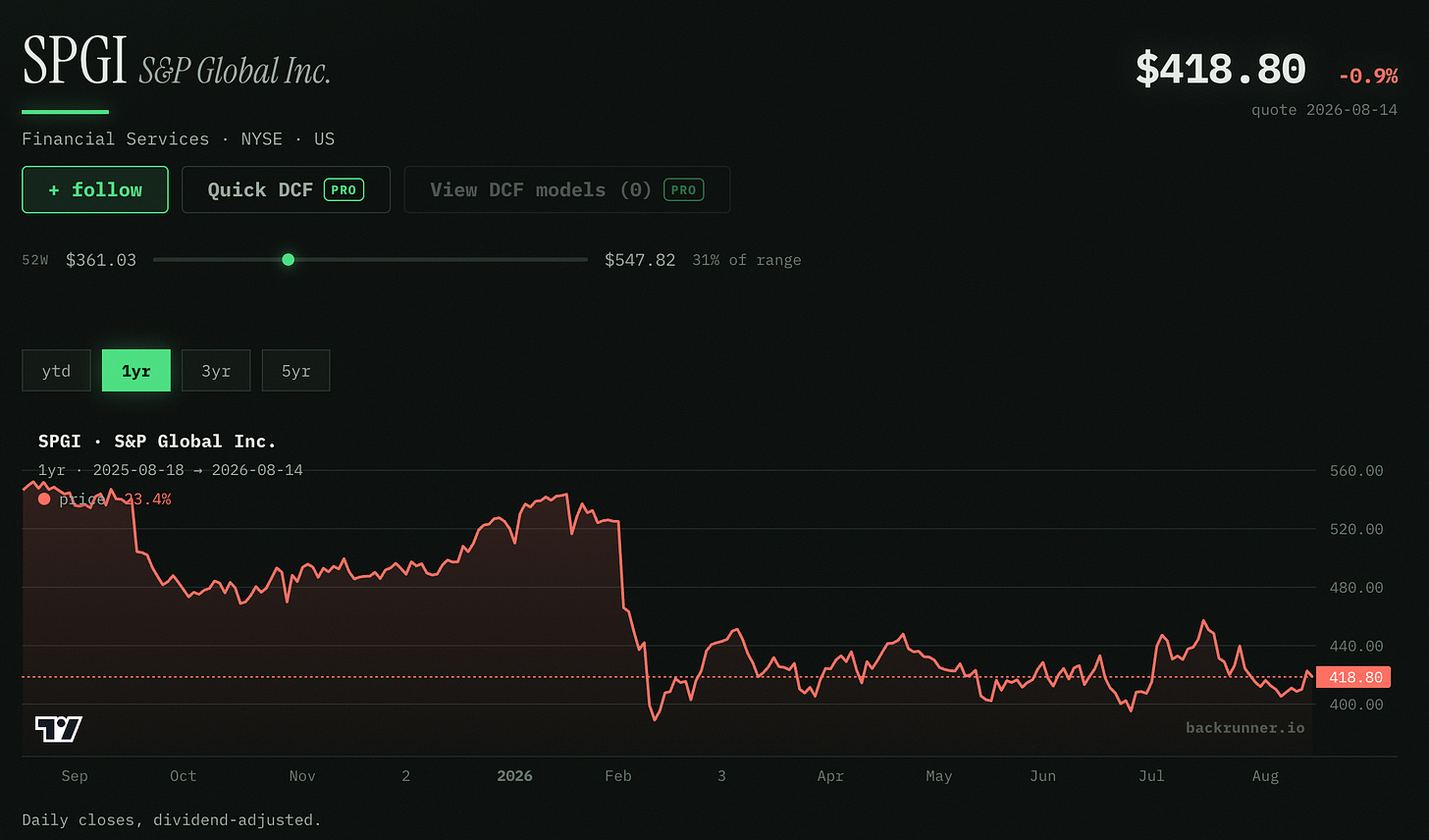Open the Quick DCF tool
The width and height of the screenshot is (1429, 840).
tap(286, 189)
